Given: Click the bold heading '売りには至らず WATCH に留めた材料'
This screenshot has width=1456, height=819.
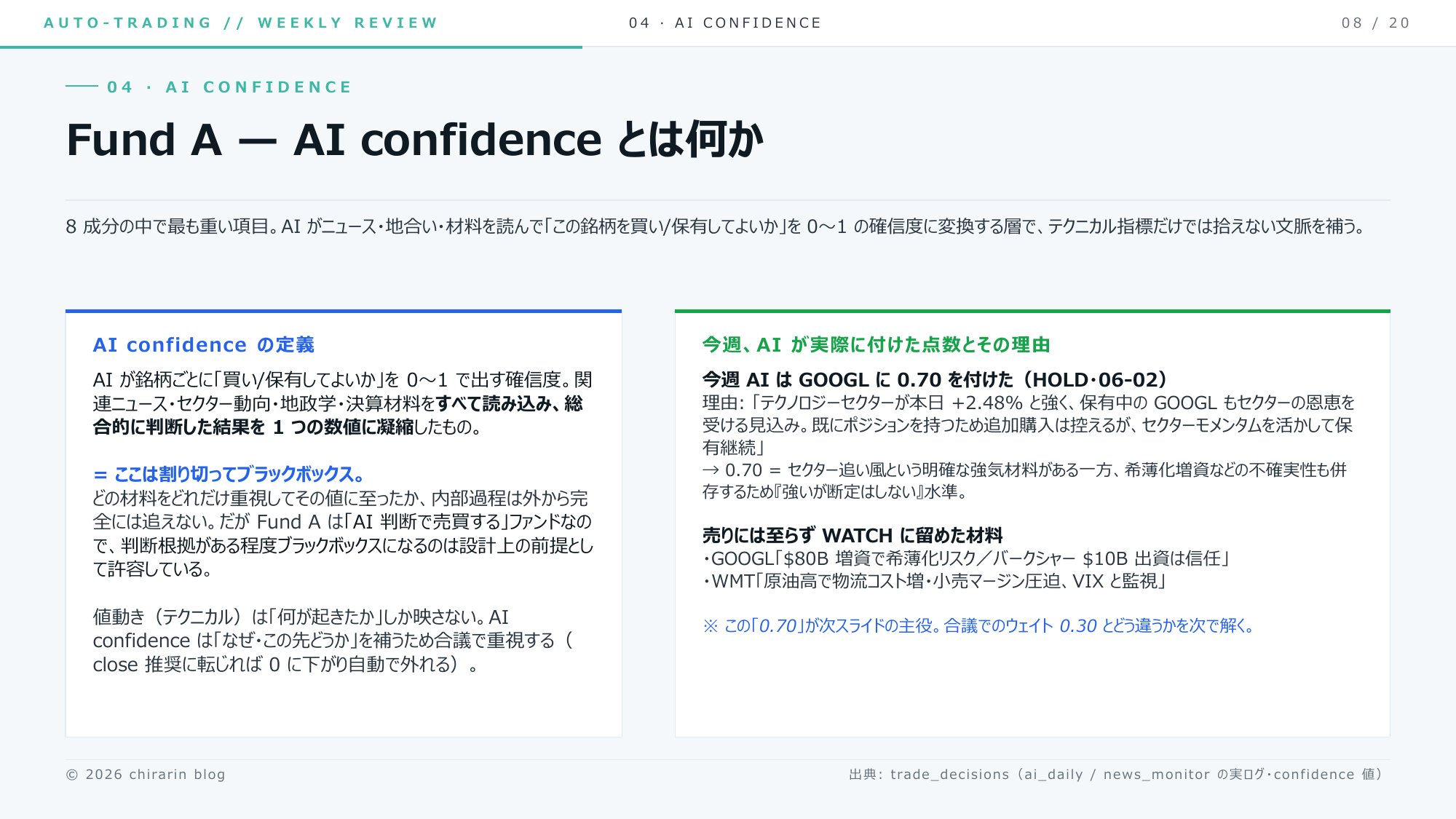Looking at the screenshot, I should (x=852, y=535).
